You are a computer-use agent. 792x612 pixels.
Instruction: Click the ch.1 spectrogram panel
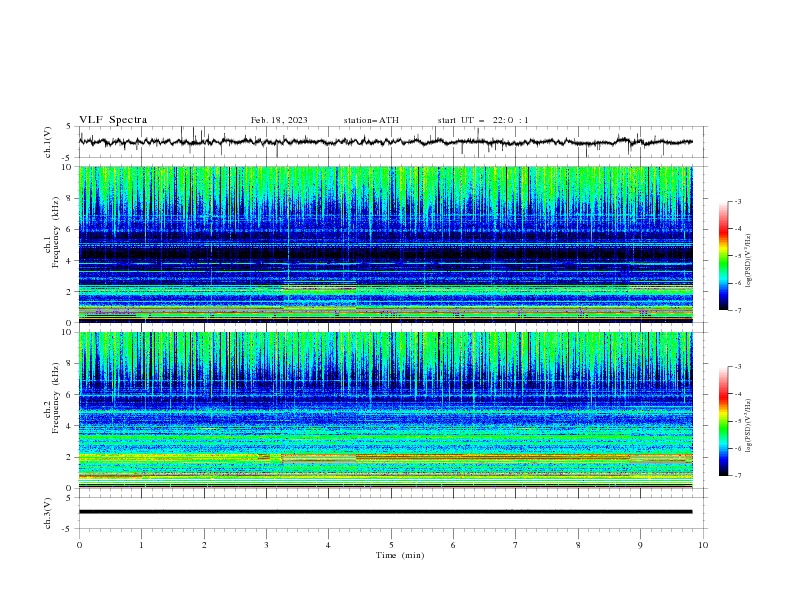385,244
